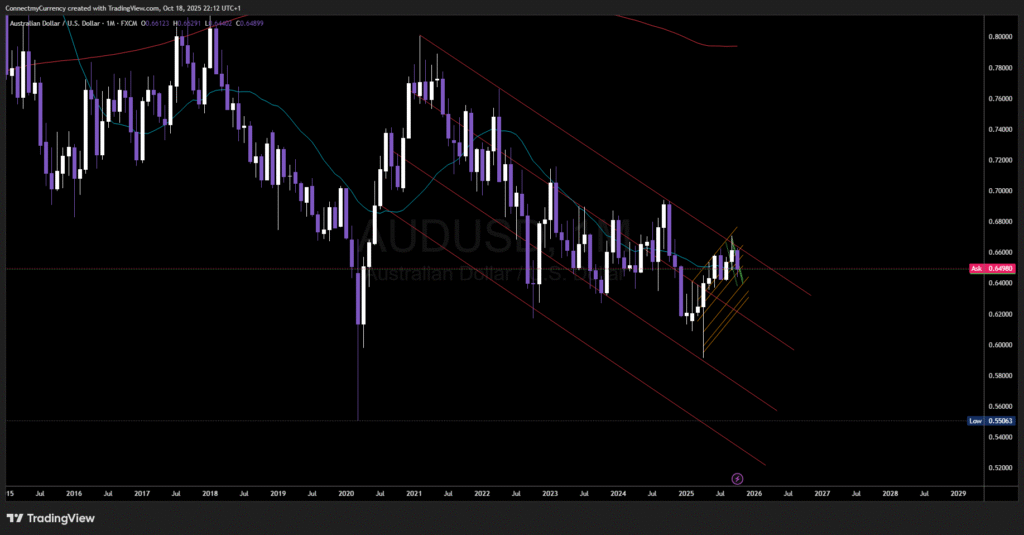Click the purple lightning bolt event icon
Viewport: 1024px width, 535px height.
[738, 479]
